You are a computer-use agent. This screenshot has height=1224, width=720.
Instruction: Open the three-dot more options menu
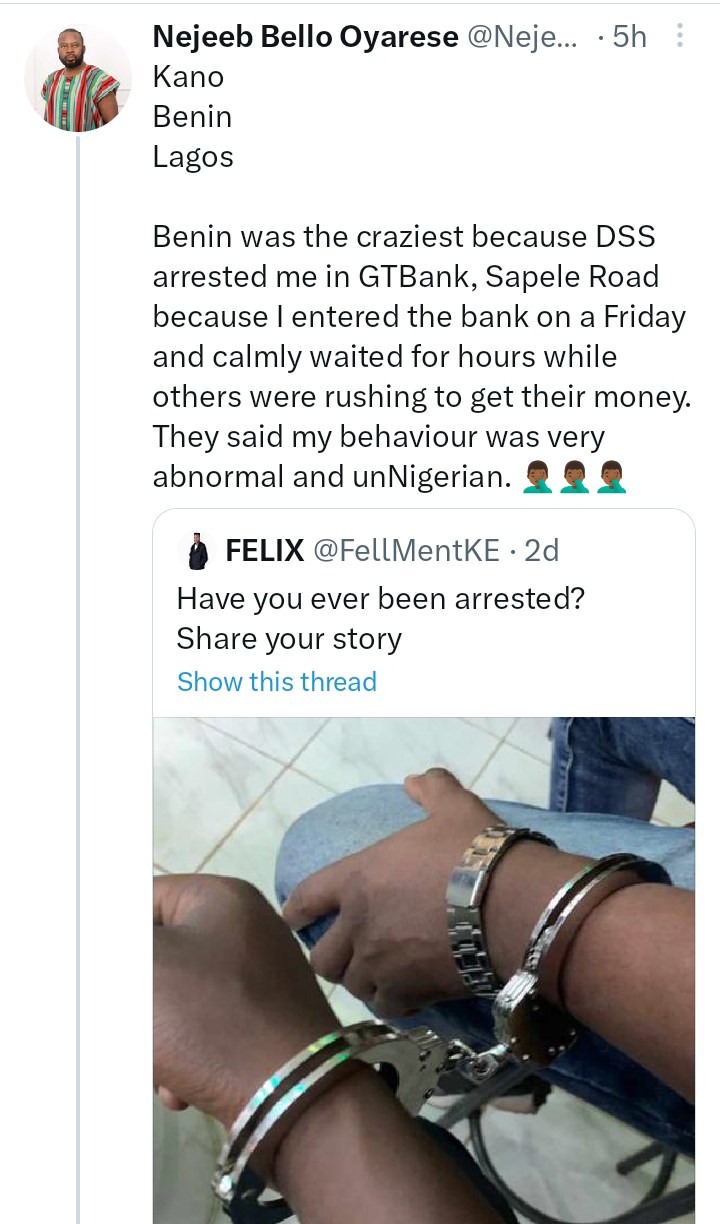680,37
